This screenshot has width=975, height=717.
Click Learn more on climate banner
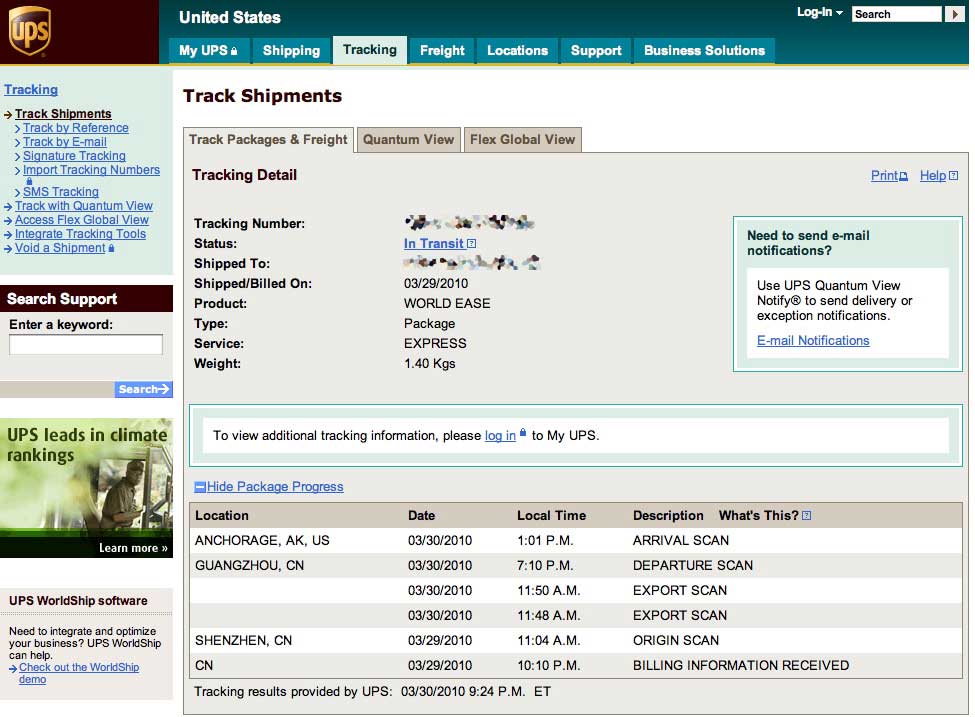click(133, 548)
